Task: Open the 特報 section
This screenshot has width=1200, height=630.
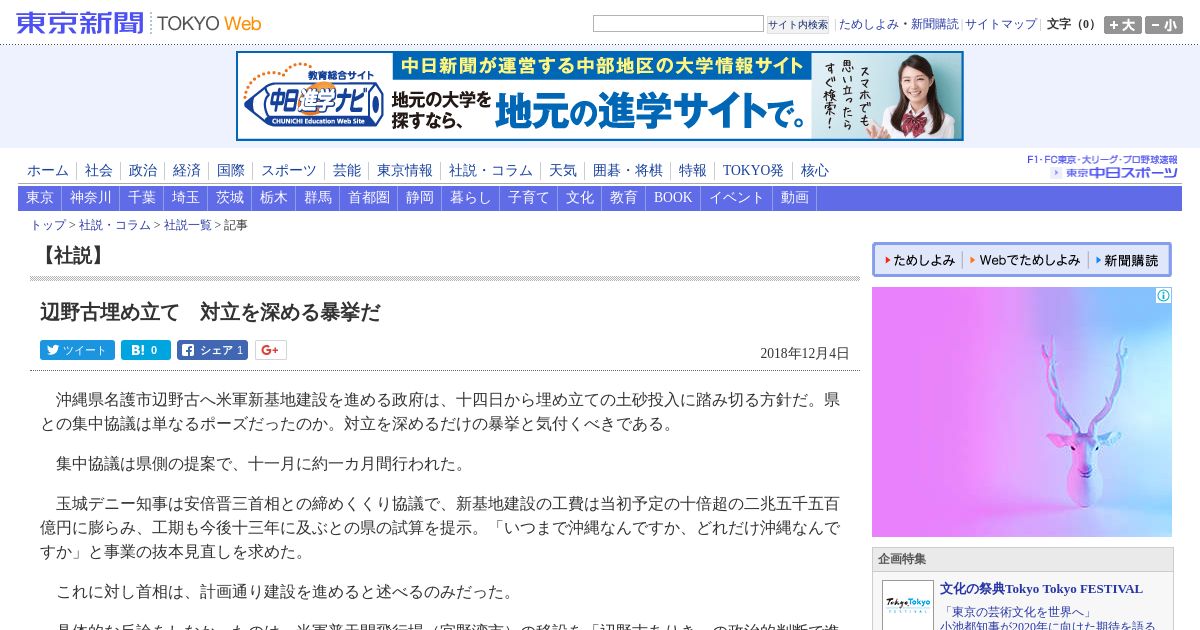Action: coord(693,171)
